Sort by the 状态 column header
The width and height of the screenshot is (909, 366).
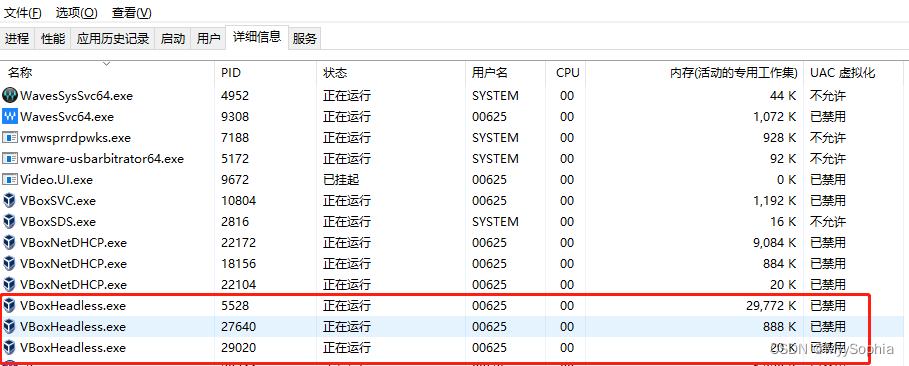pyautogui.click(x=391, y=73)
